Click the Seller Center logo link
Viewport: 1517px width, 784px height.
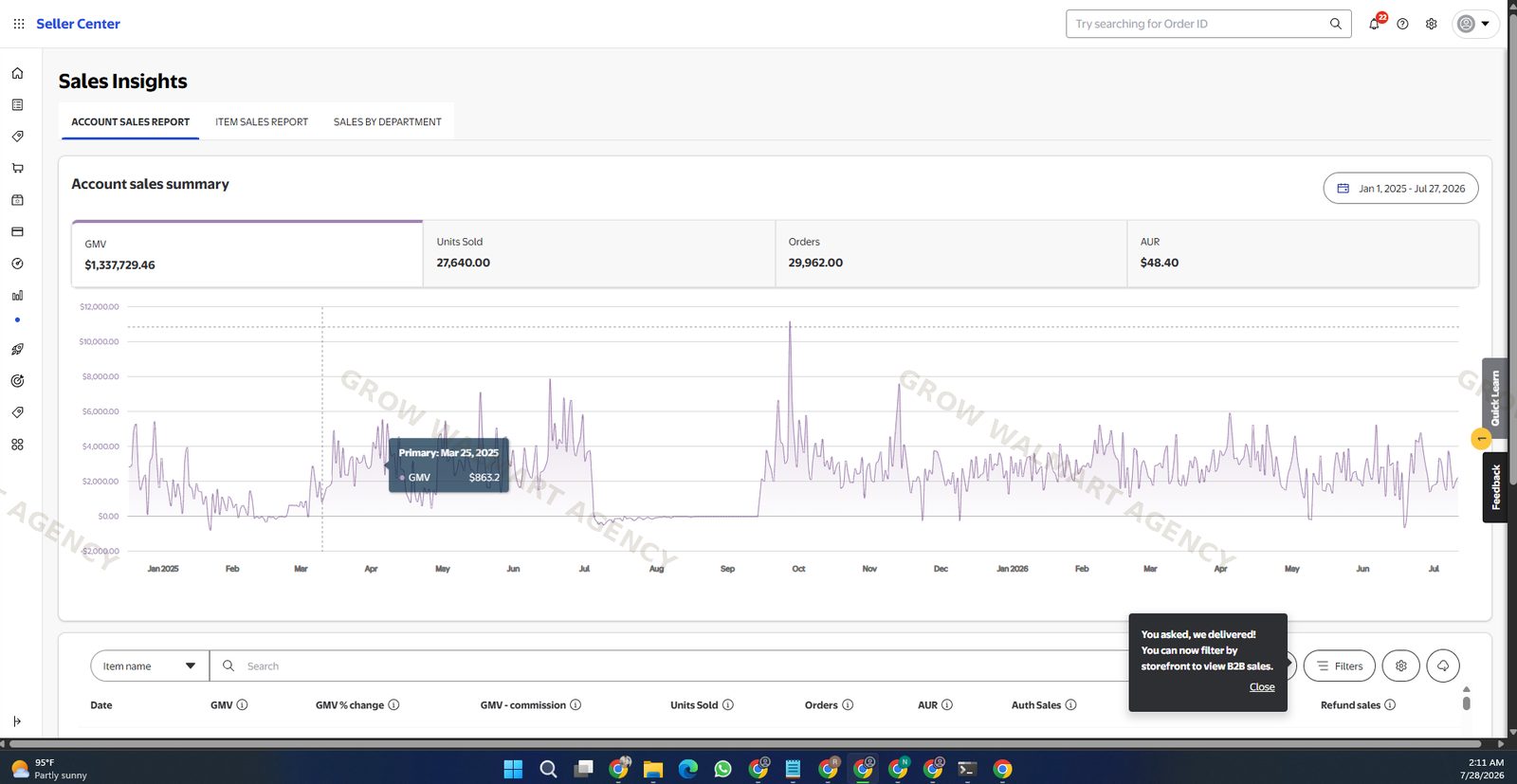(x=78, y=24)
